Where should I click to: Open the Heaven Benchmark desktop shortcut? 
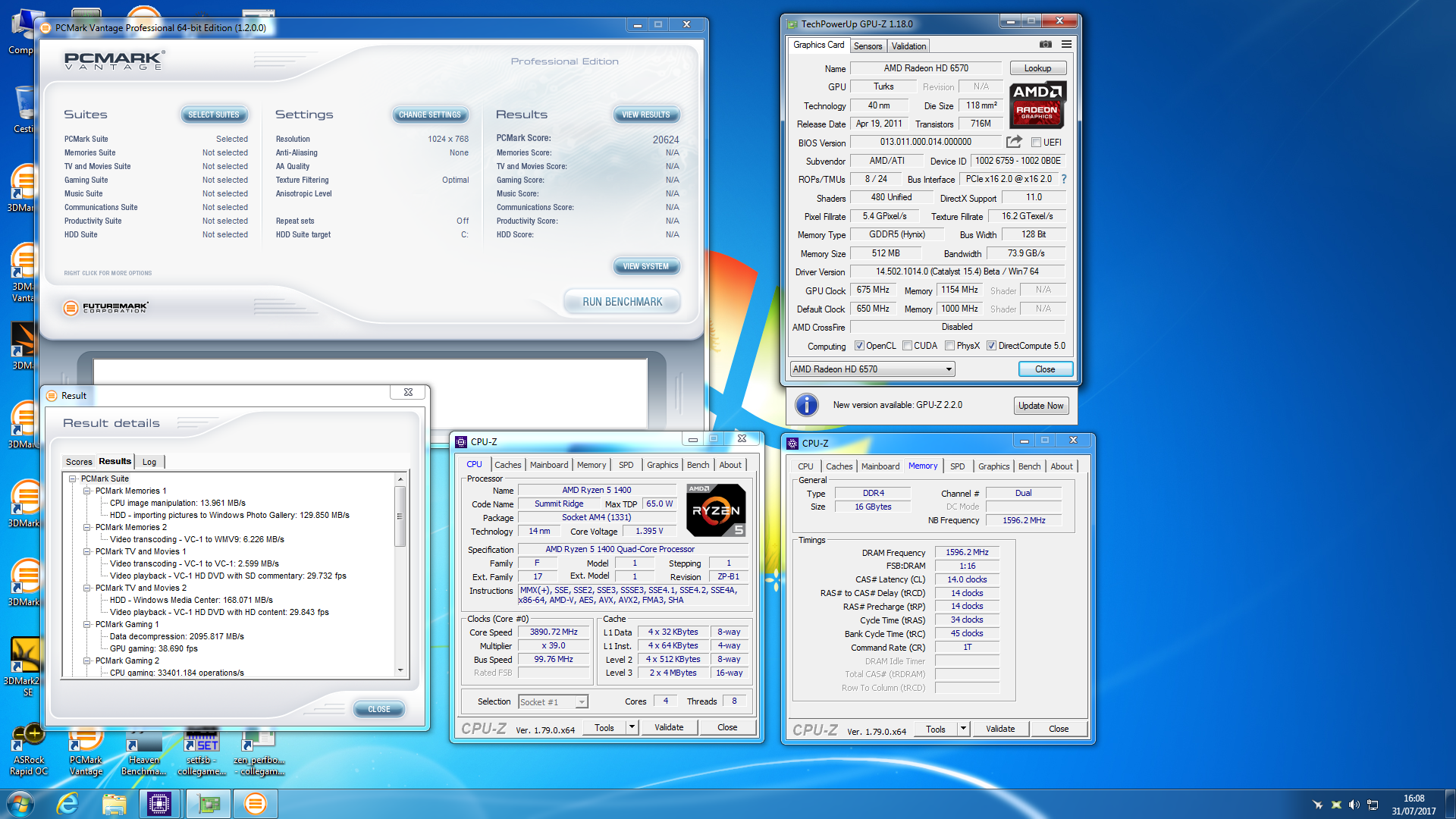pos(143,751)
